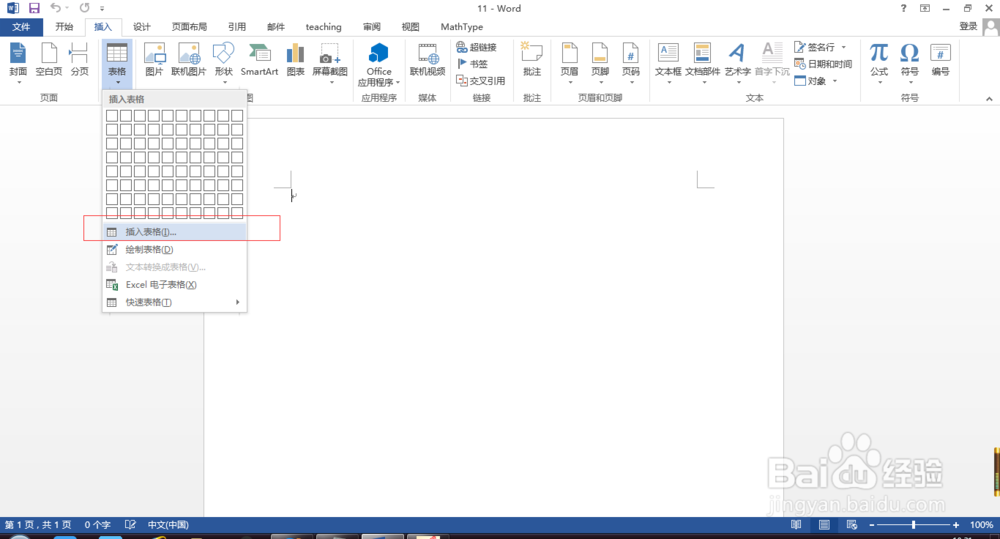This screenshot has height=539, width=1000.
Task: Switch to the Page Layout (页面布局) tab
Action: click(189, 27)
